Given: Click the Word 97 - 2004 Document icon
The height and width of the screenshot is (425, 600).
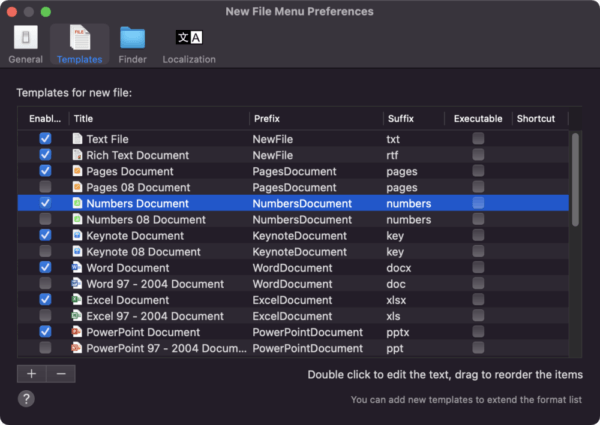Looking at the screenshot, I should point(77,283).
